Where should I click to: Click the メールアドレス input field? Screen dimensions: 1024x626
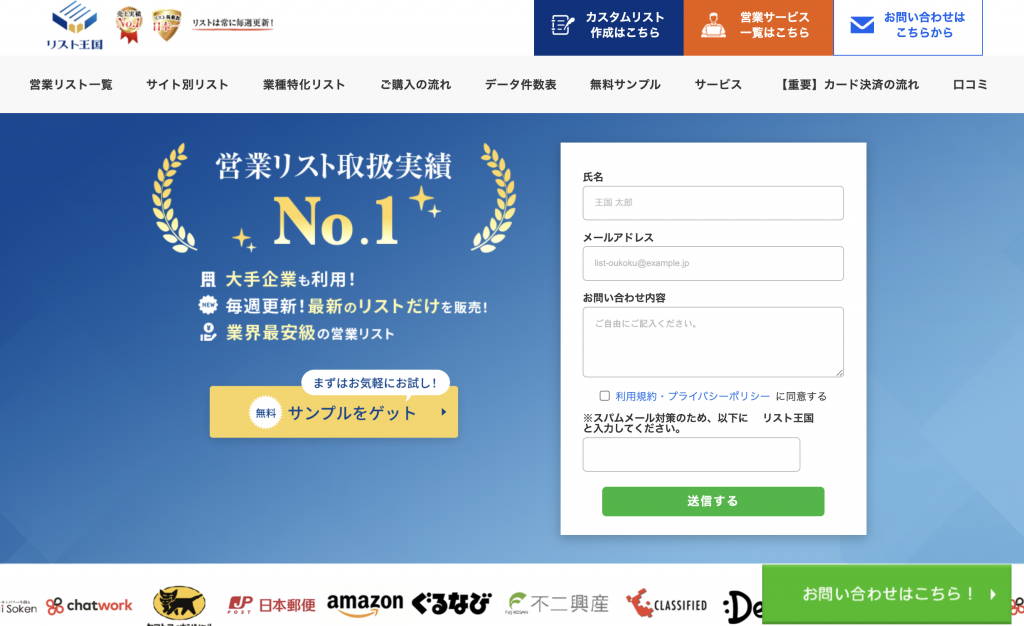712,263
